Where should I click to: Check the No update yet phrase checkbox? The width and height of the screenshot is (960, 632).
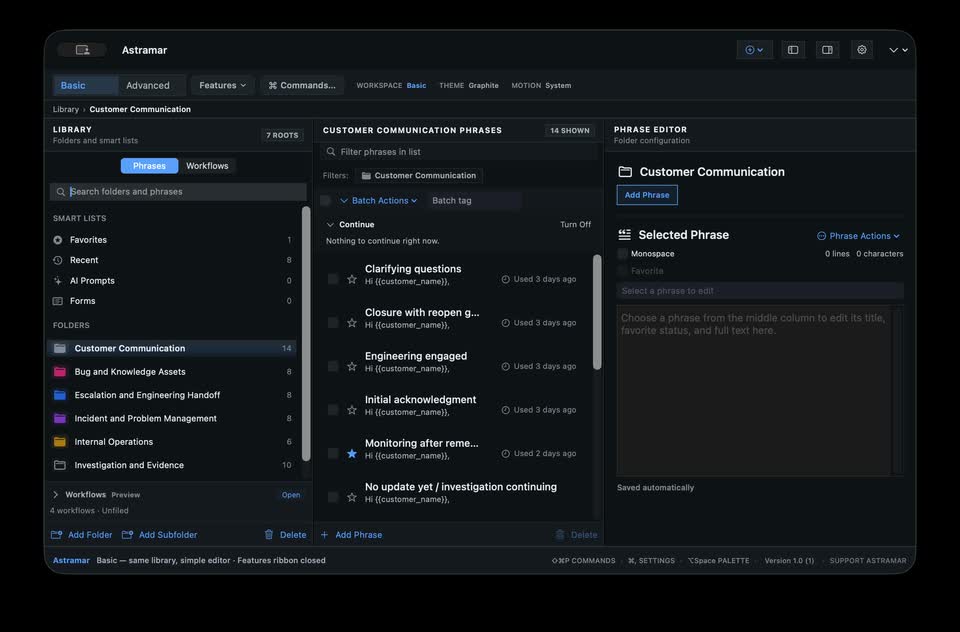pyautogui.click(x=333, y=497)
